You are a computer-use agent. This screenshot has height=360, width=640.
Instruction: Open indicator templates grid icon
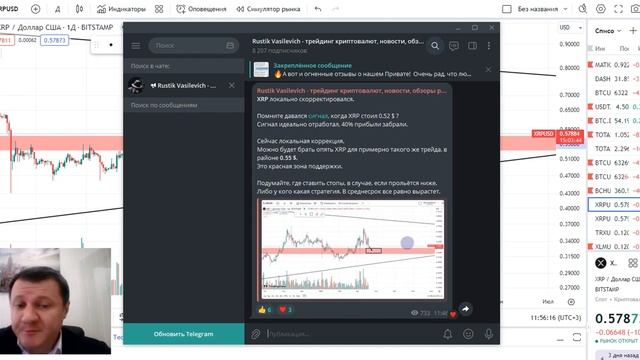pyautogui.click(x=159, y=9)
